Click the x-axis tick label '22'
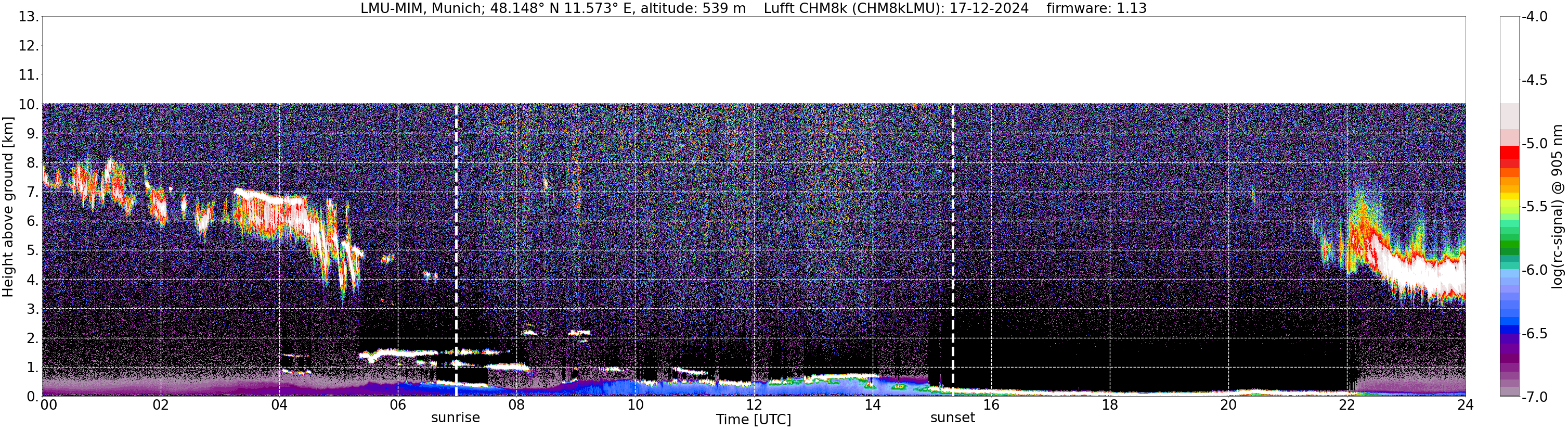The height and width of the screenshot is (430, 1568). pos(1347,405)
